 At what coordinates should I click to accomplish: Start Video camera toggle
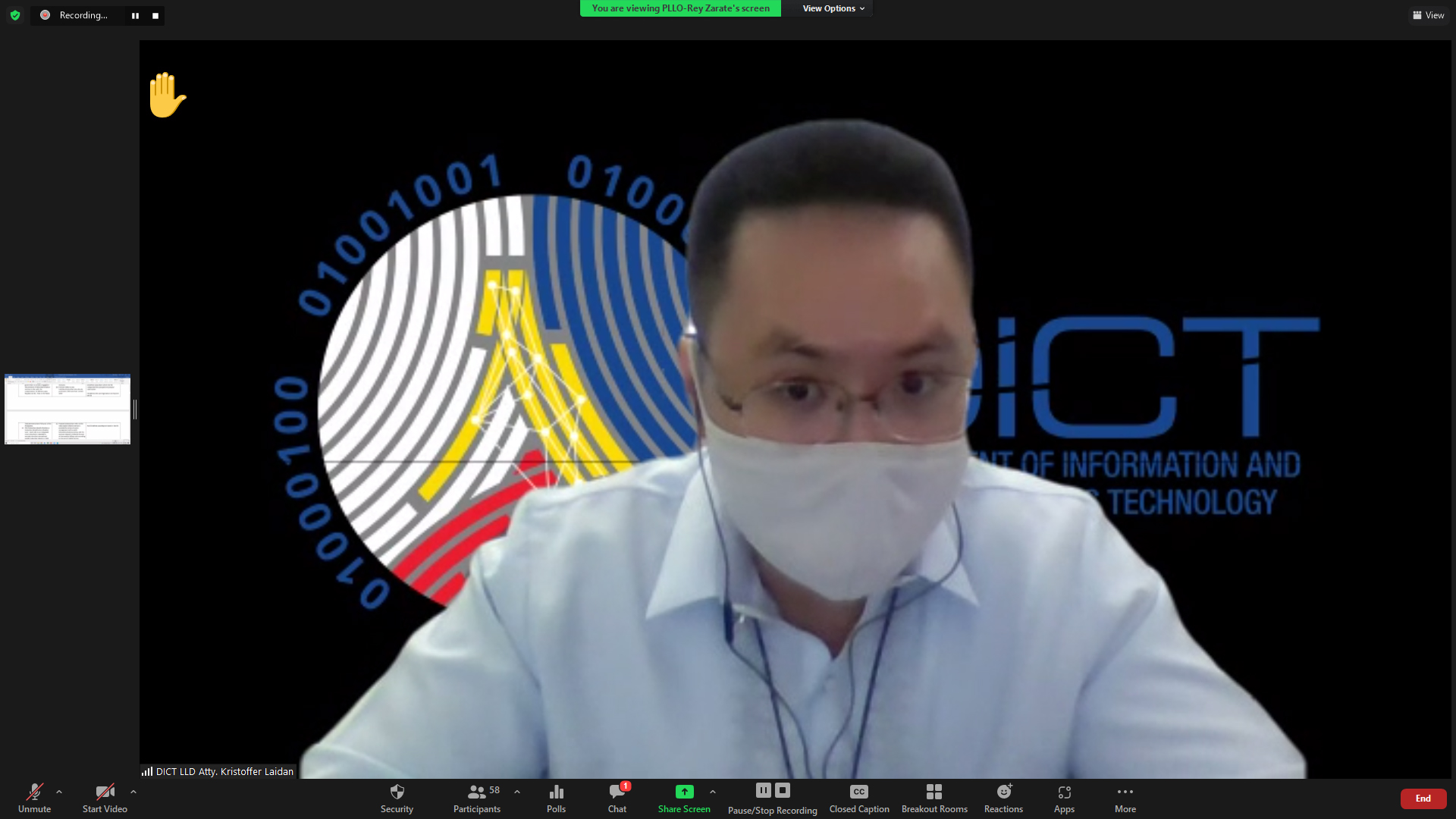tap(105, 799)
